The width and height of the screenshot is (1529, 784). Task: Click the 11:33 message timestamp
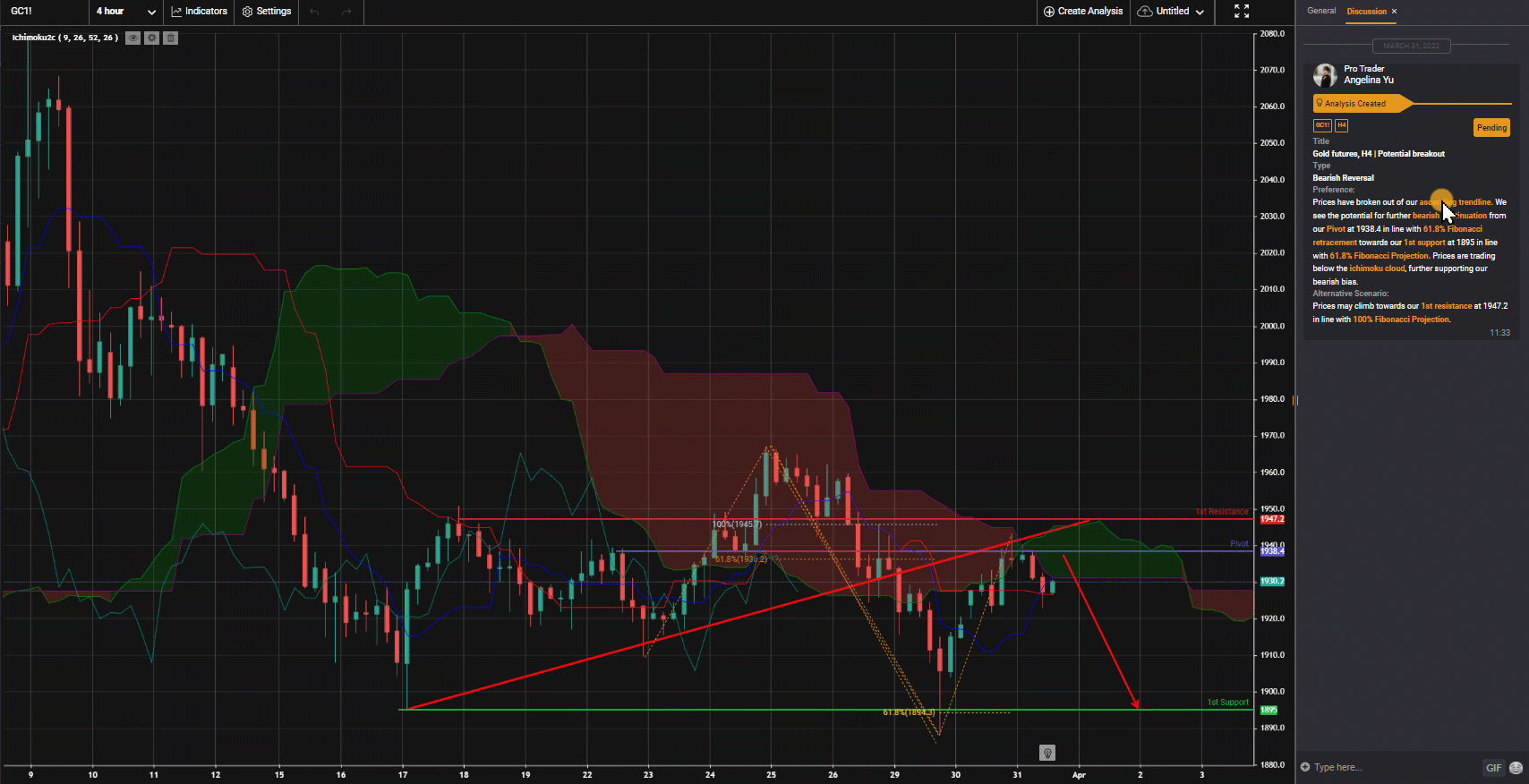(x=1499, y=333)
